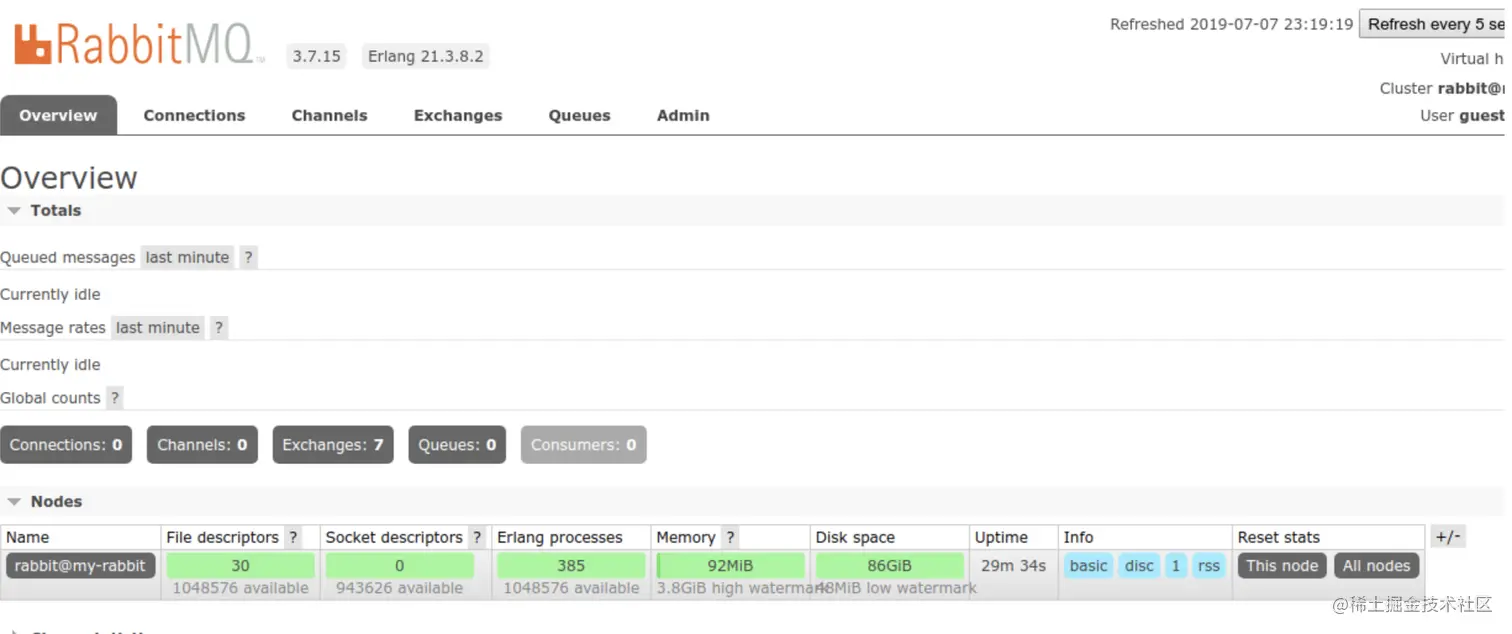Click the Erlang 21.3.8.2 label
This screenshot has height=634, width=1512.
[425, 56]
